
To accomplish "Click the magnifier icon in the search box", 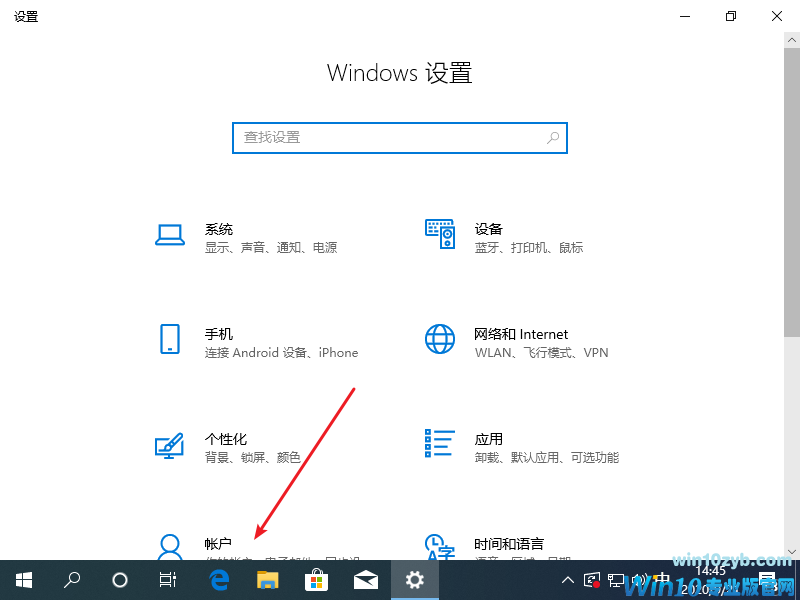I will click(553, 137).
